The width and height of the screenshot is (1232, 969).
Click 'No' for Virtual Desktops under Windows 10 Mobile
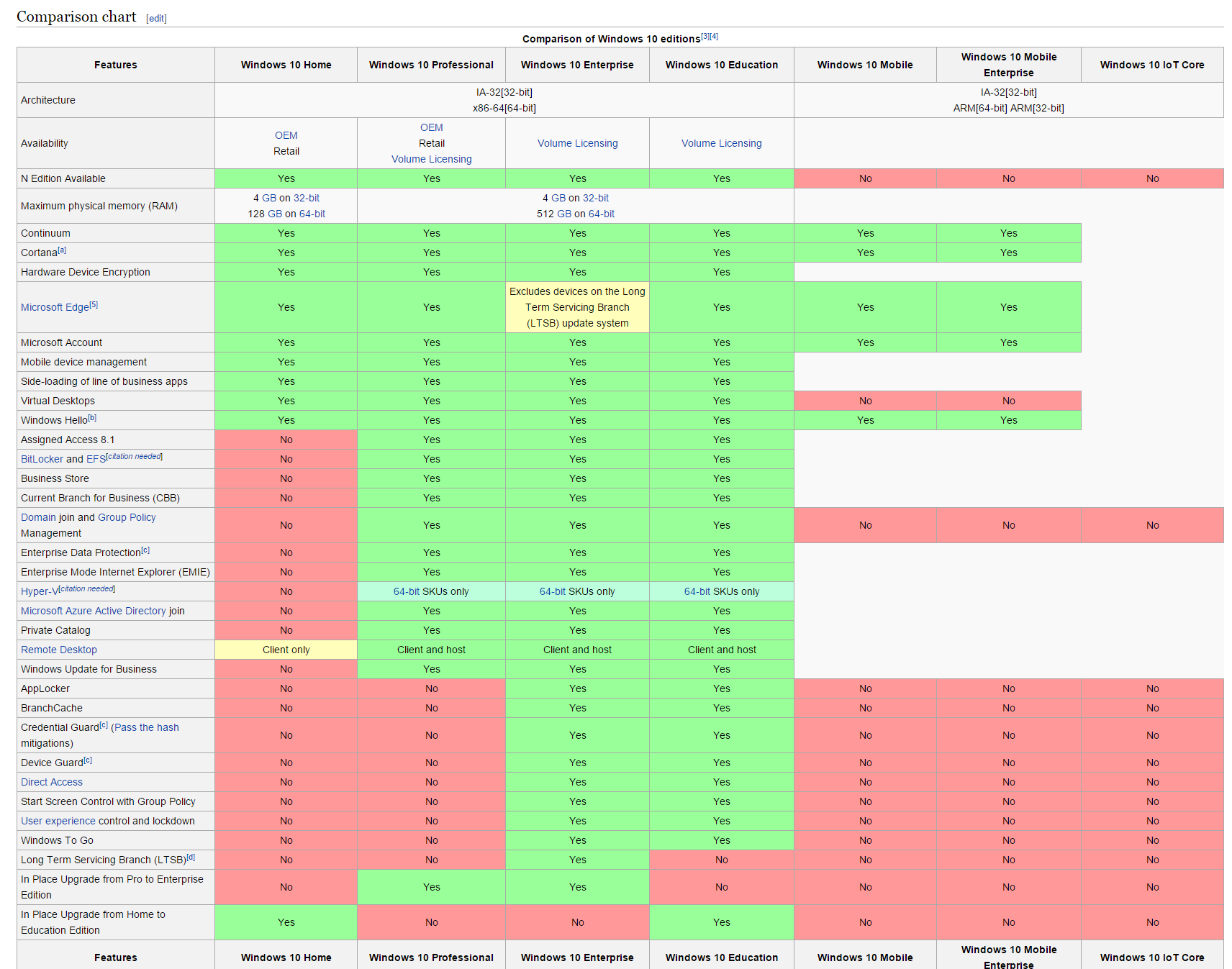pyautogui.click(x=865, y=401)
